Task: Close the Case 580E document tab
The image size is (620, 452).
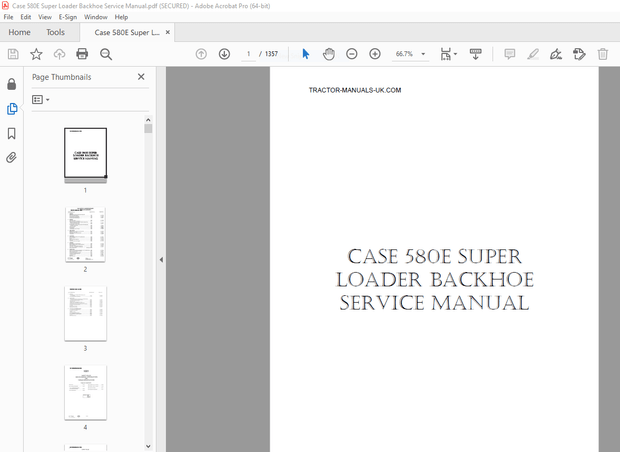Action: 168,32
